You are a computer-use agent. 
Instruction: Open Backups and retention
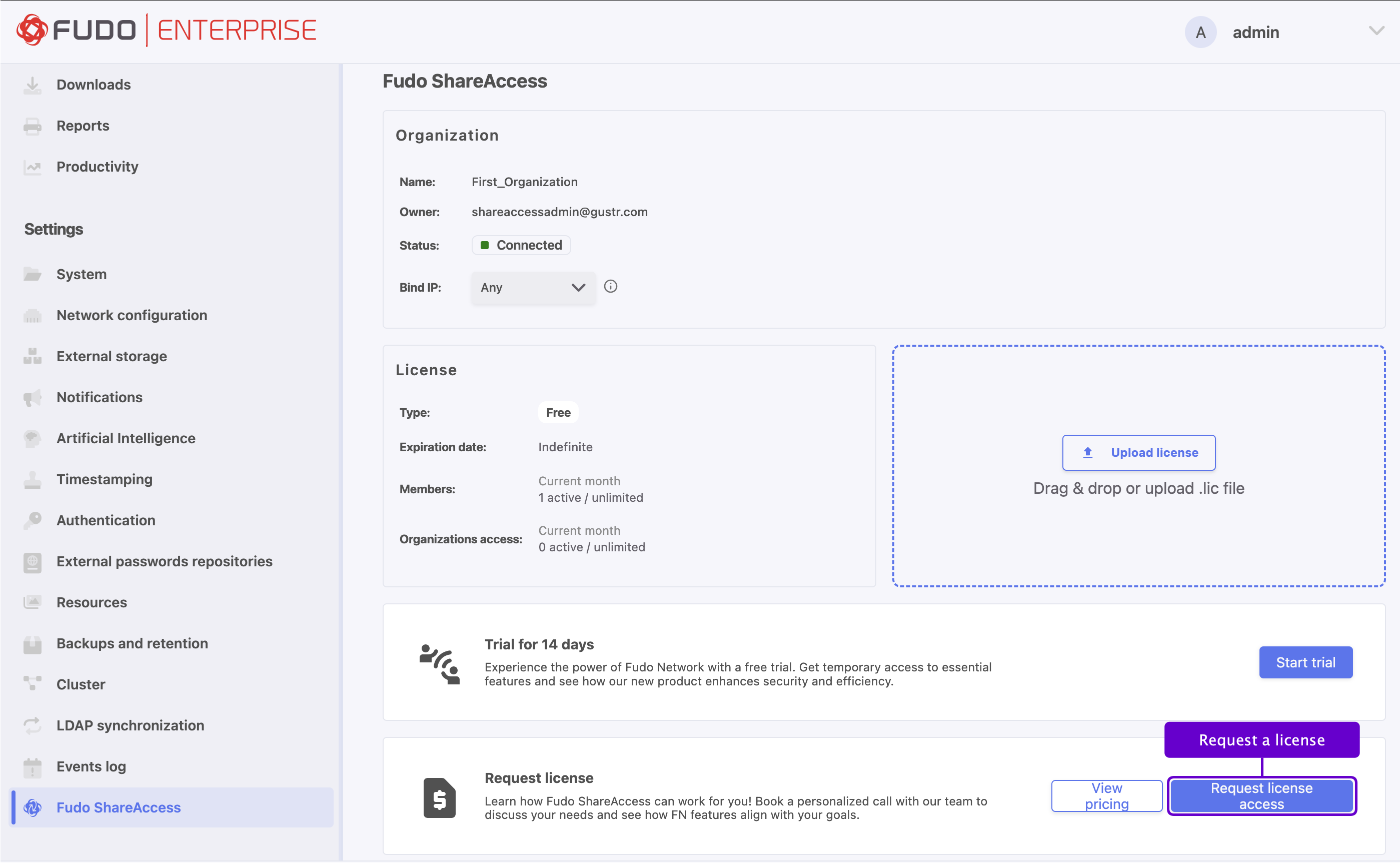(133, 644)
